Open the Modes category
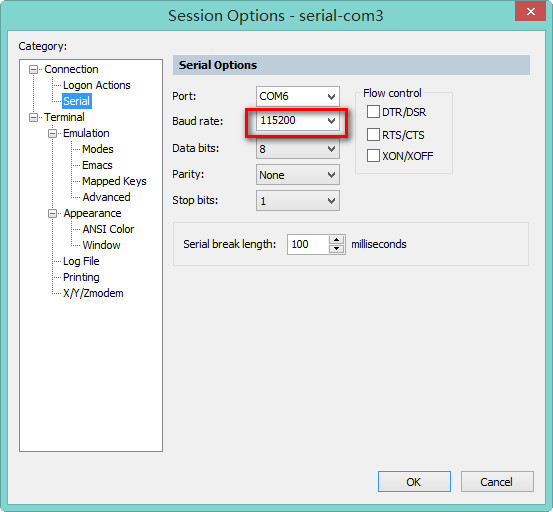Viewport: 553px width, 512px height. click(x=98, y=149)
